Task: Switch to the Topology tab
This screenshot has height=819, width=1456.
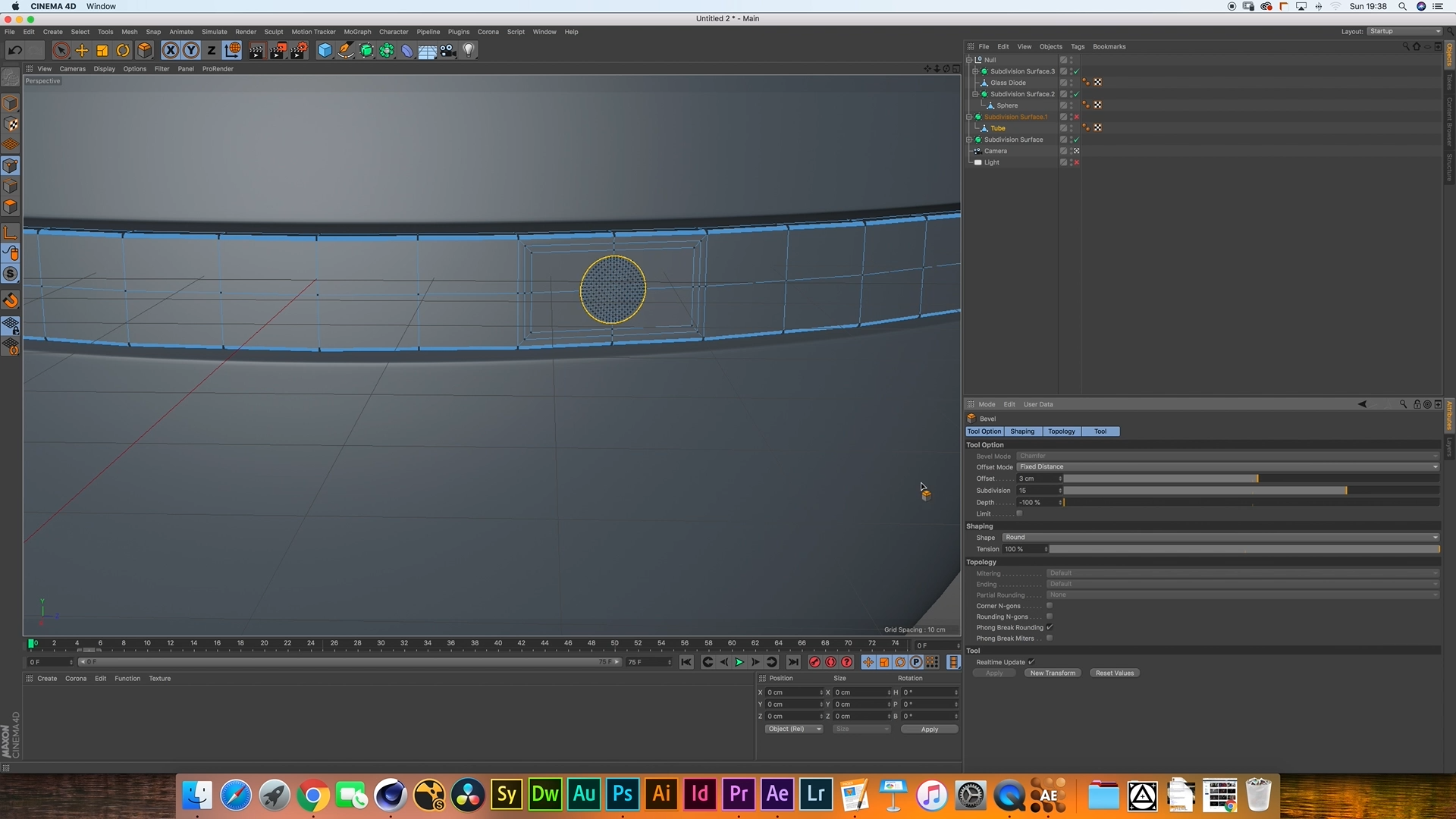Action: click(1061, 431)
